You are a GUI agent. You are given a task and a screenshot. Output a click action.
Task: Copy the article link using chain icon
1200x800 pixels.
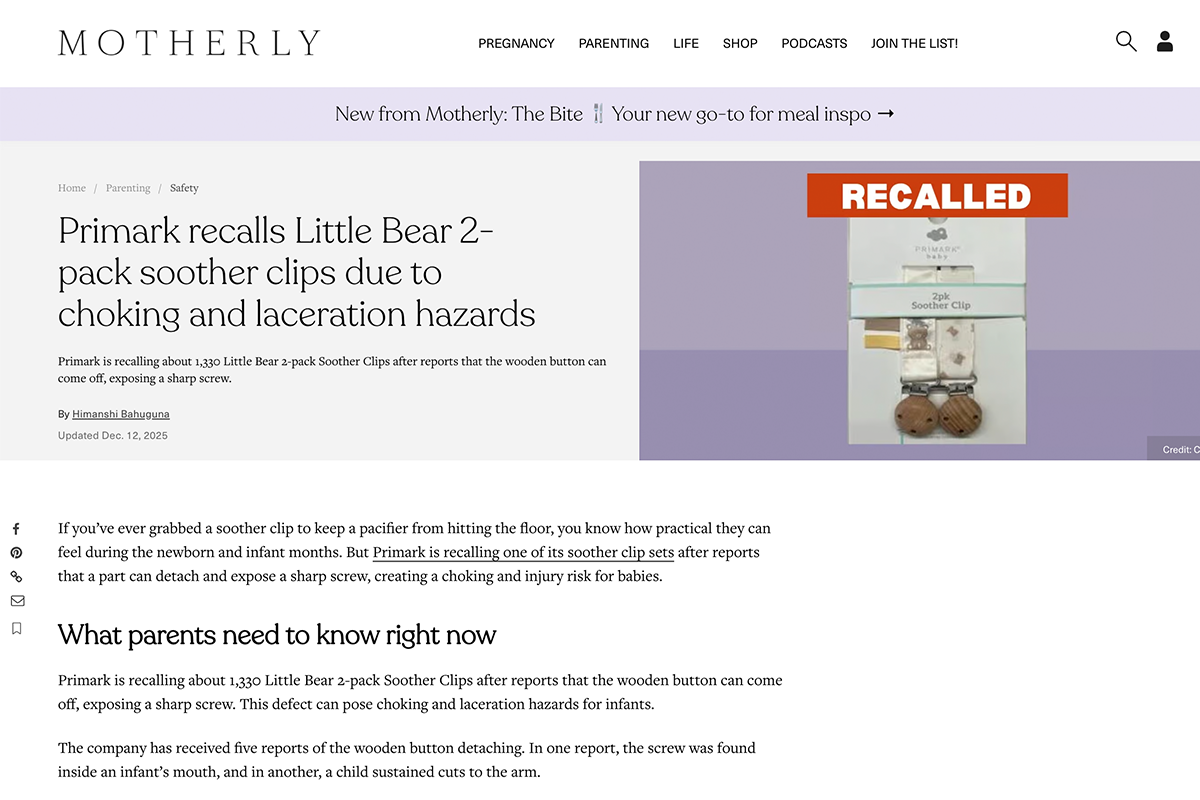16,577
